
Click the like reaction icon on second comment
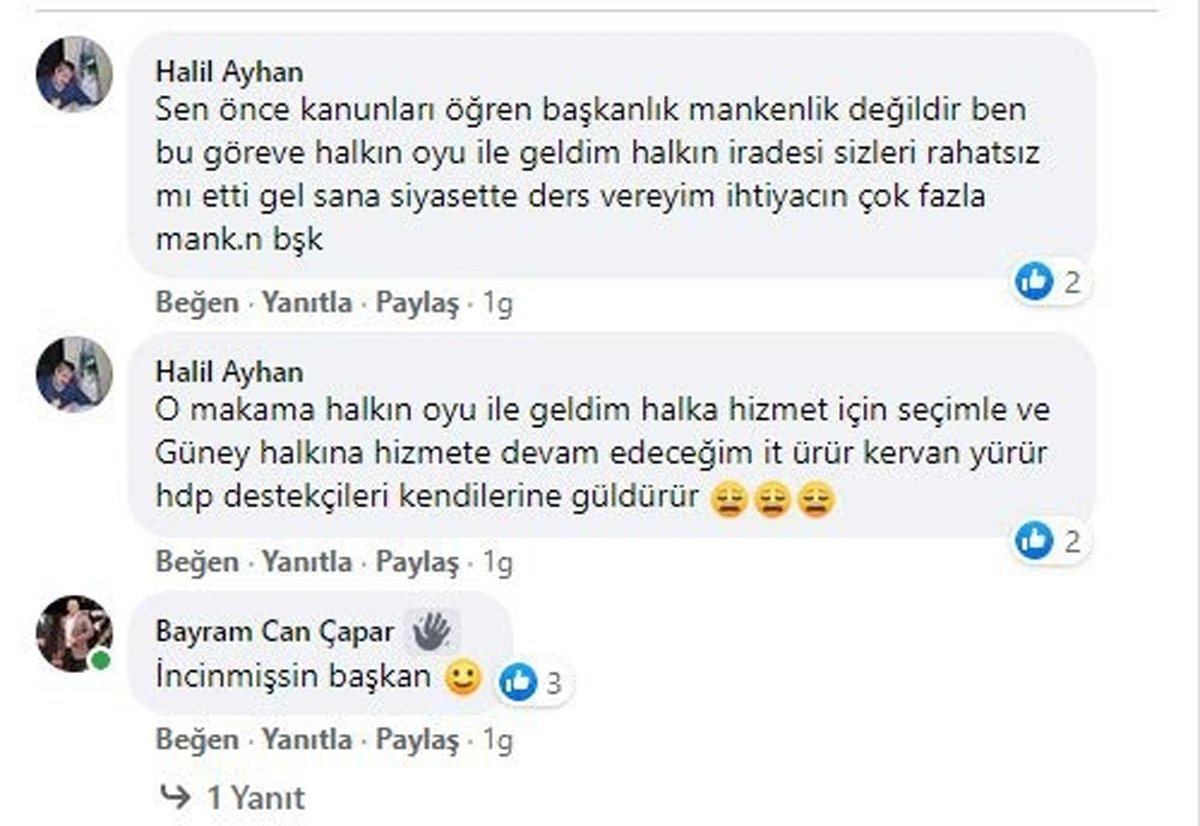[x=1034, y=541]
